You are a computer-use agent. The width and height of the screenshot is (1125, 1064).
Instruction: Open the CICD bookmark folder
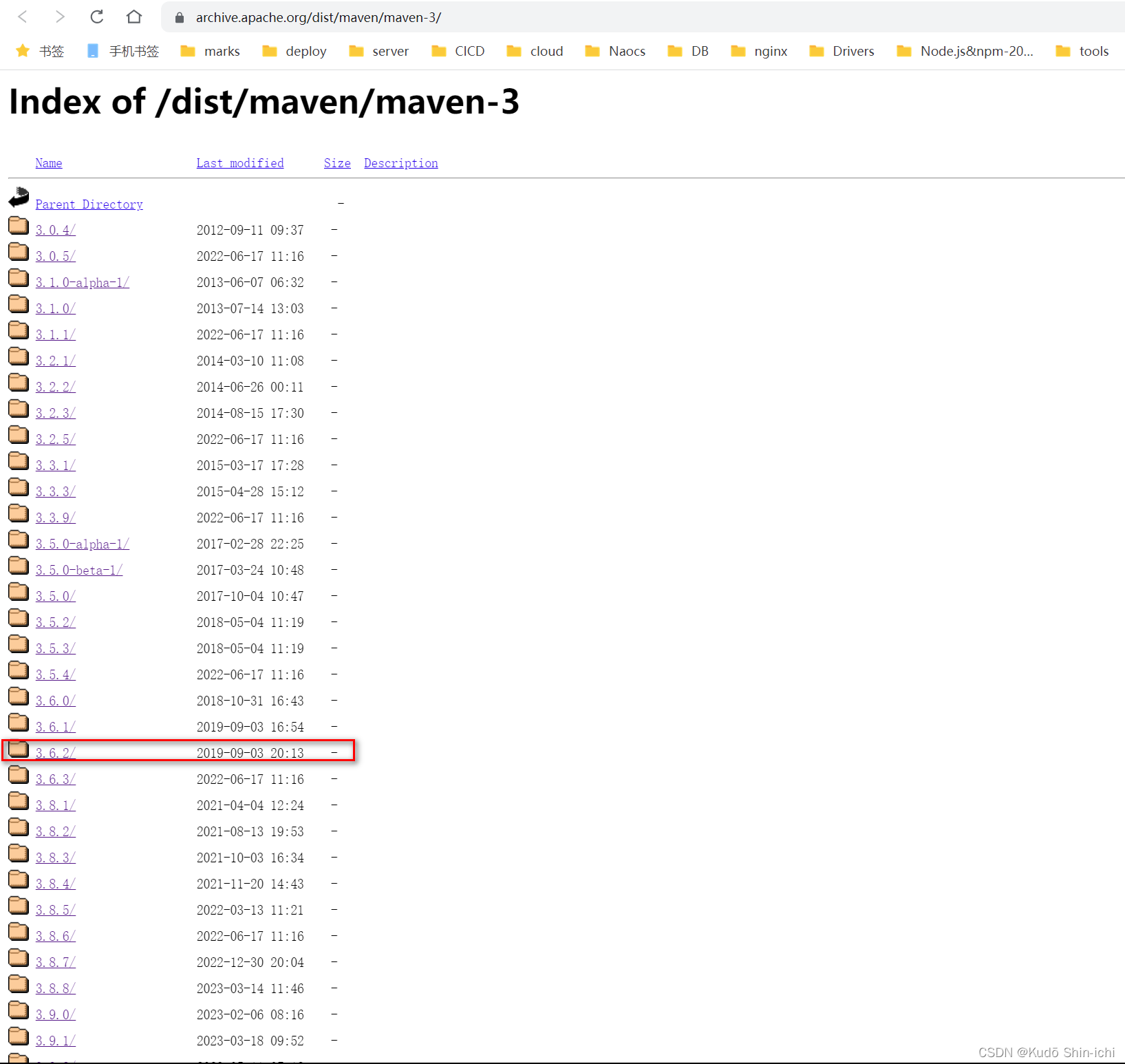tap(458, 51)
